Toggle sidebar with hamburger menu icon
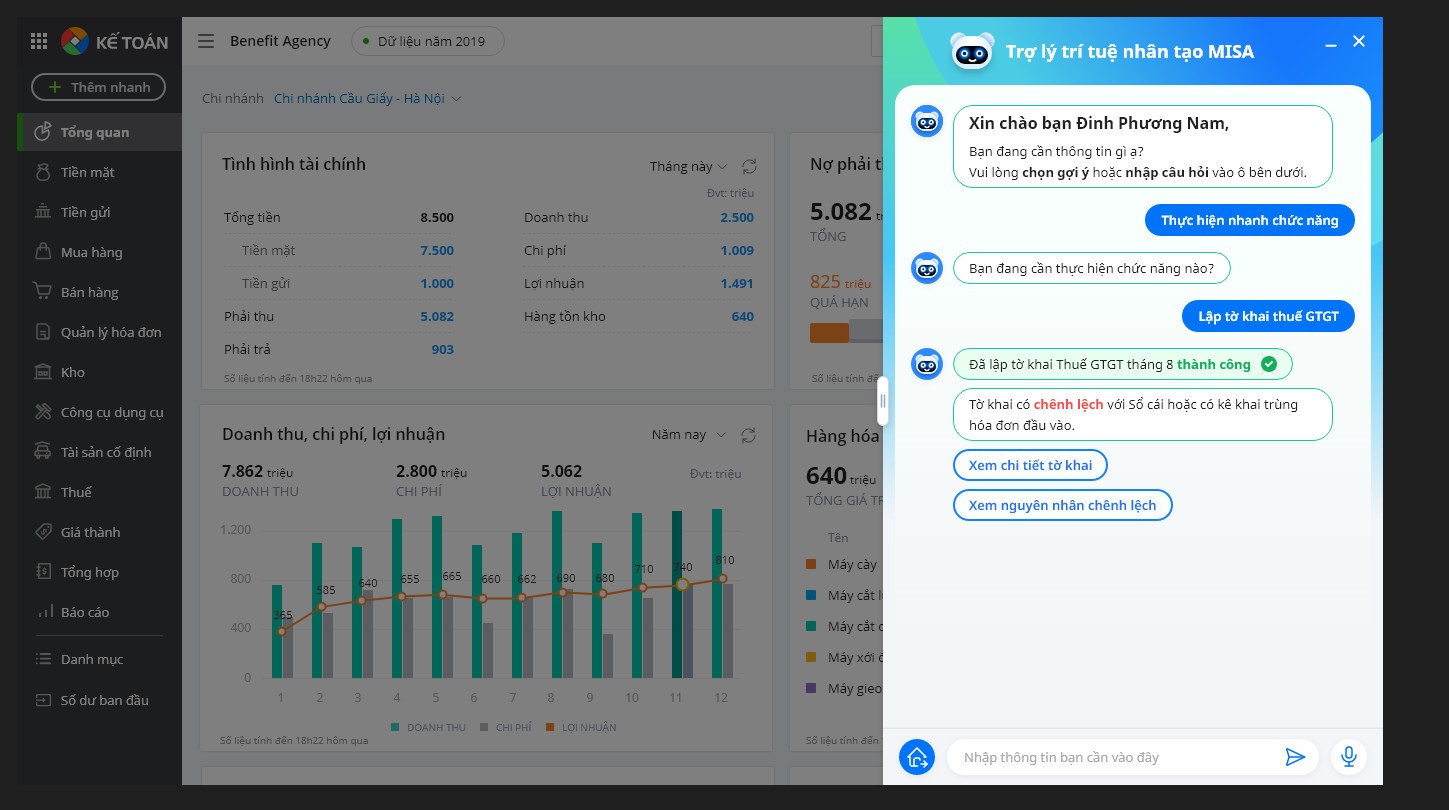1449x810 pixels. pyautogui.click(x=206, y=41)
